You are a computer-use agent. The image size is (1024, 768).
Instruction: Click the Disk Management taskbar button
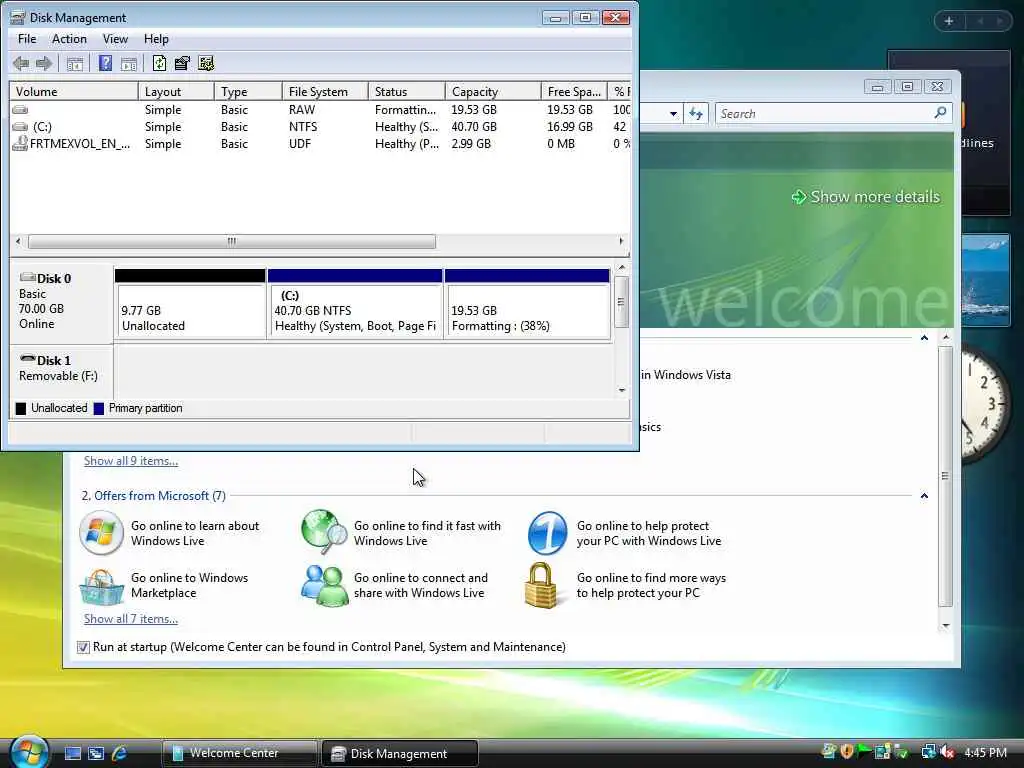pyautogui.click(x=400, y=754)
